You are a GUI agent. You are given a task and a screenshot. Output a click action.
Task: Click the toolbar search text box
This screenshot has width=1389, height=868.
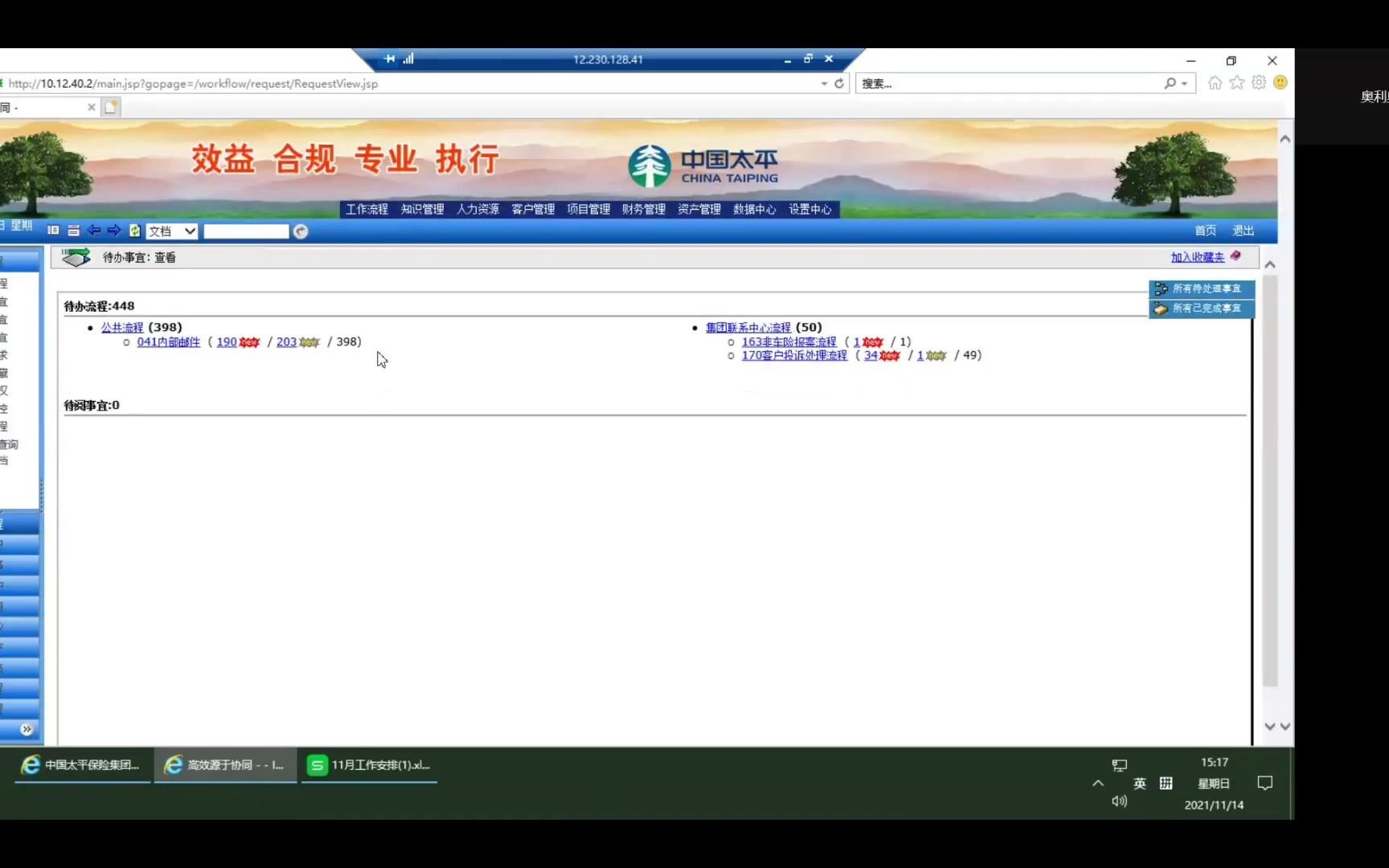[246, 231]
